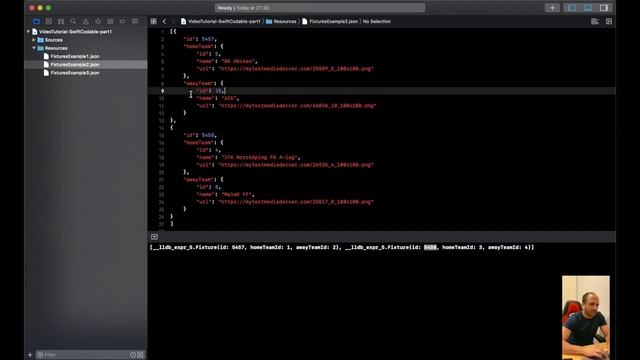Open the editor options lines icon

595,21
